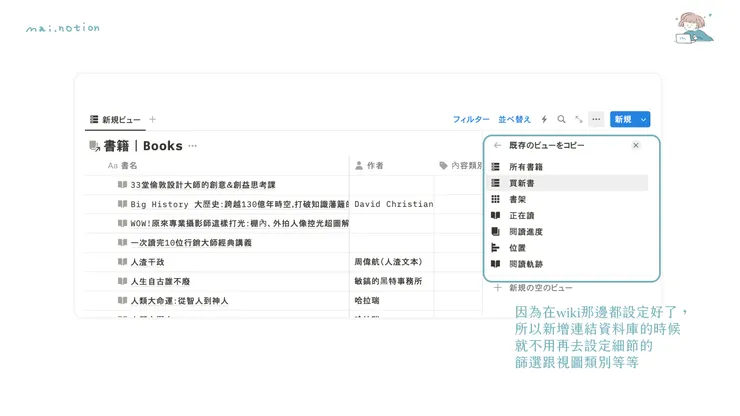Open the 一次讀完10位行銷大師經典講義 row
The width and height of the screenshot is (740, 416).
[x=191, y=243]
